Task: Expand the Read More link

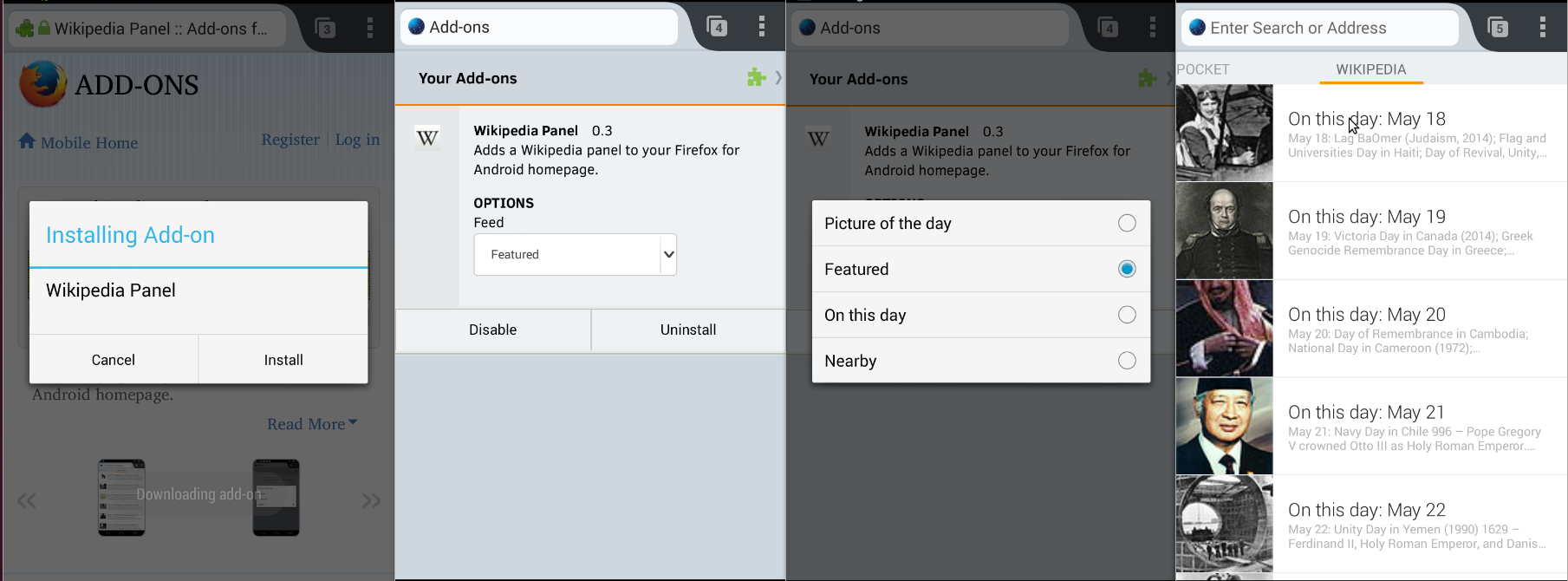Action: tap(312, 424)
